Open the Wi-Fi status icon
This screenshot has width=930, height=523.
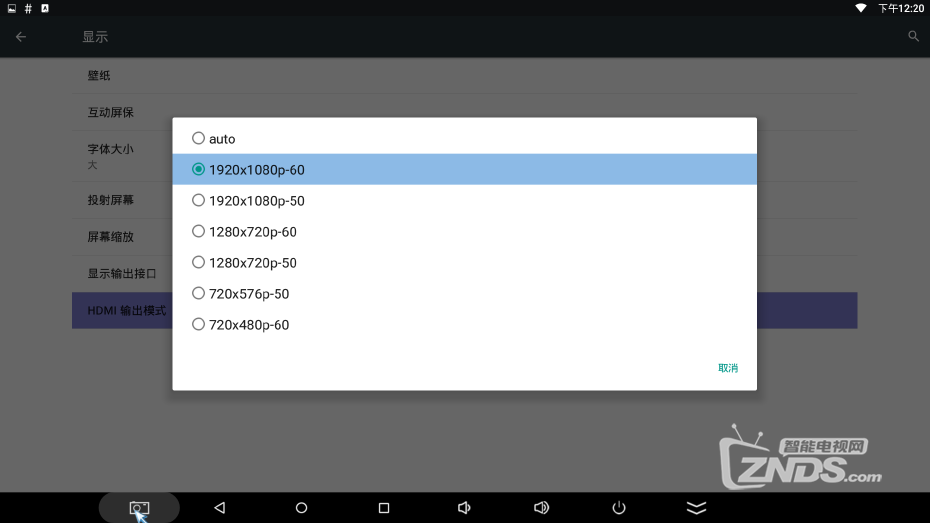[860, 8]
